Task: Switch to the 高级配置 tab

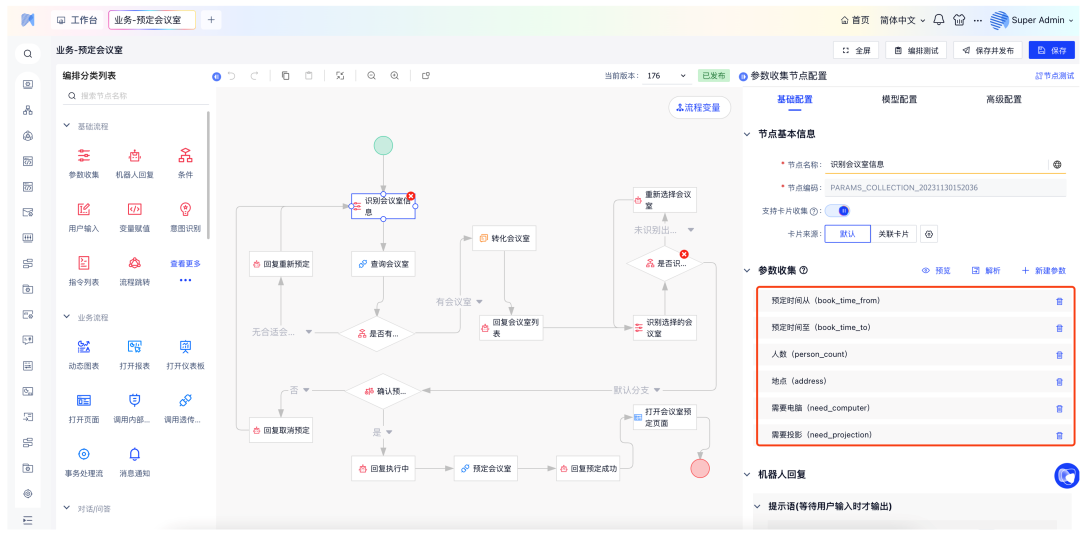Action: click(x=1003, y=100)
